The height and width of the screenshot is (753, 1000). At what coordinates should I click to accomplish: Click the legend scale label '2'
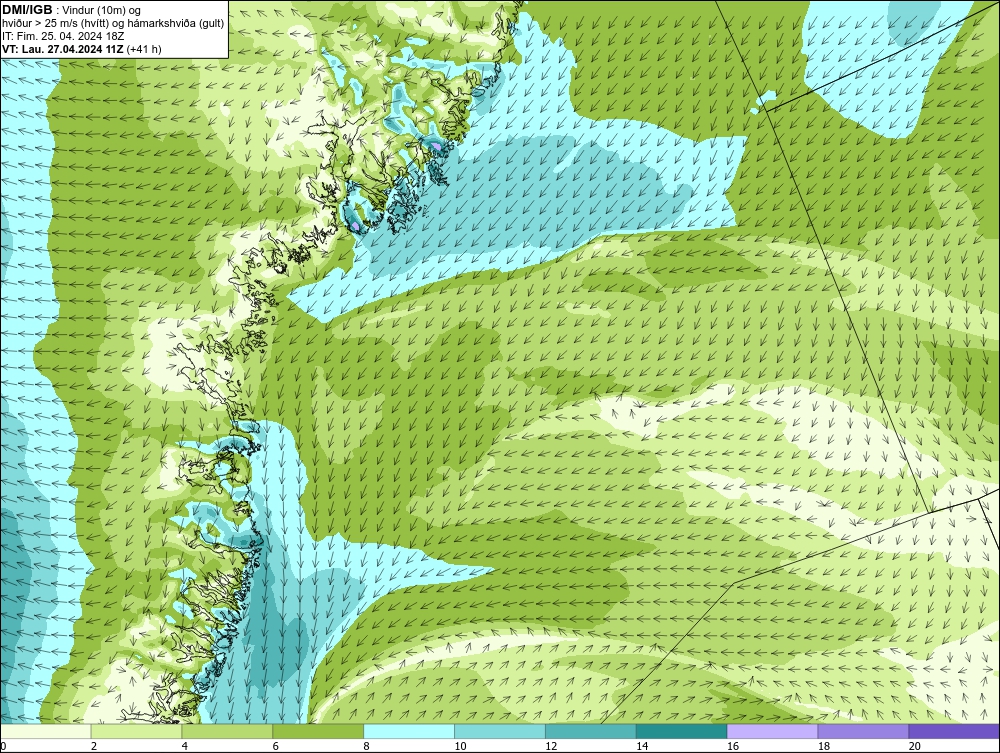pyautogui.click(x=94, y=746)
